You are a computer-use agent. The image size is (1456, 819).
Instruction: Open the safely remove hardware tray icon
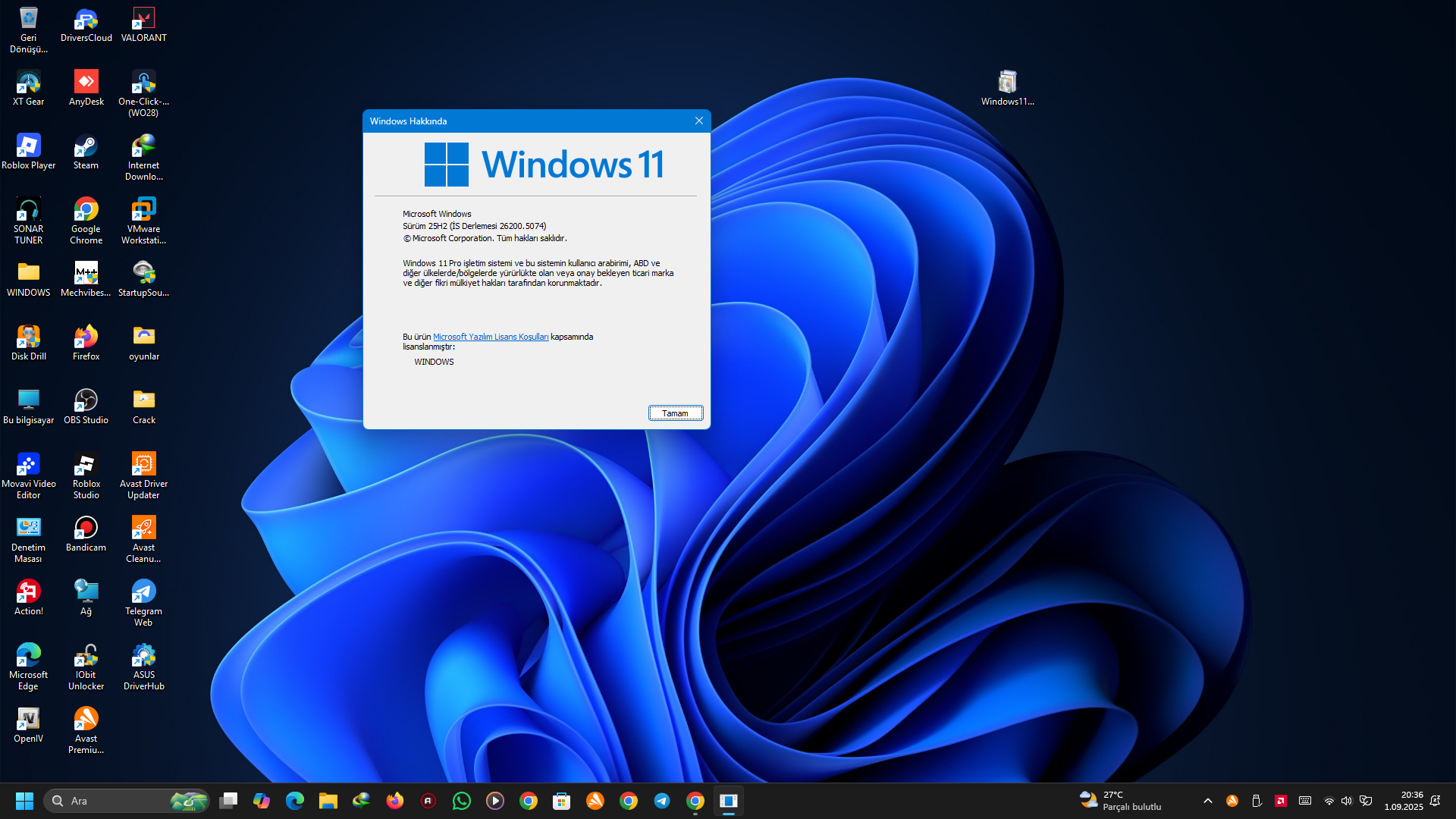[x=1257, y=801]
